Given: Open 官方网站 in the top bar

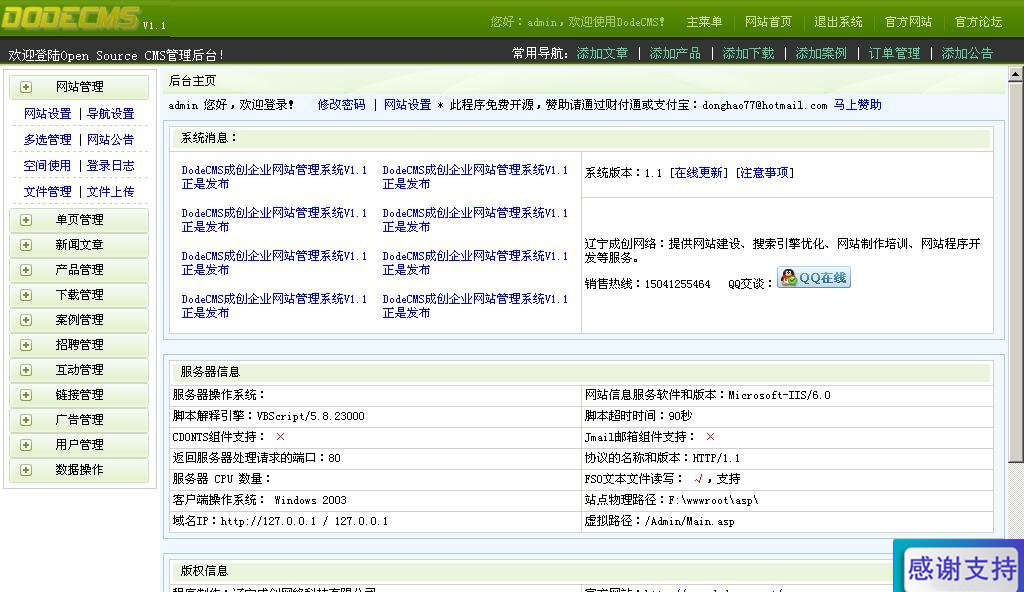Looking at the screenshot, I should pyautogui.click(x=908, y=22).
